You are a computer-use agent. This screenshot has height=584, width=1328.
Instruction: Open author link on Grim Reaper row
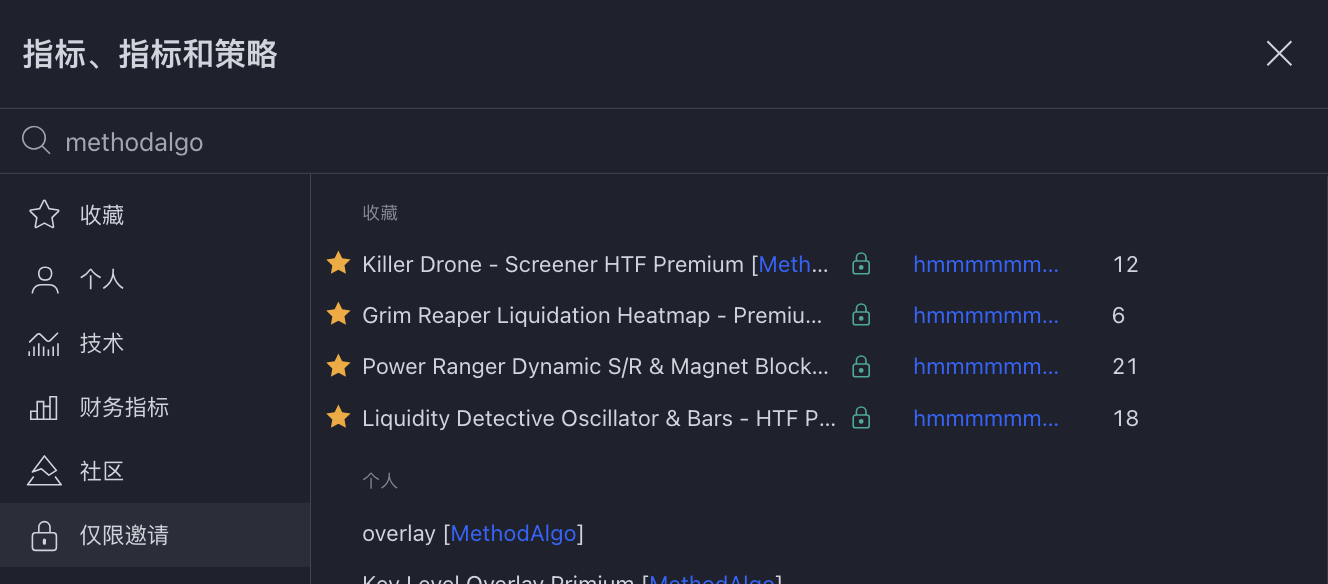[x=985, y=315]
